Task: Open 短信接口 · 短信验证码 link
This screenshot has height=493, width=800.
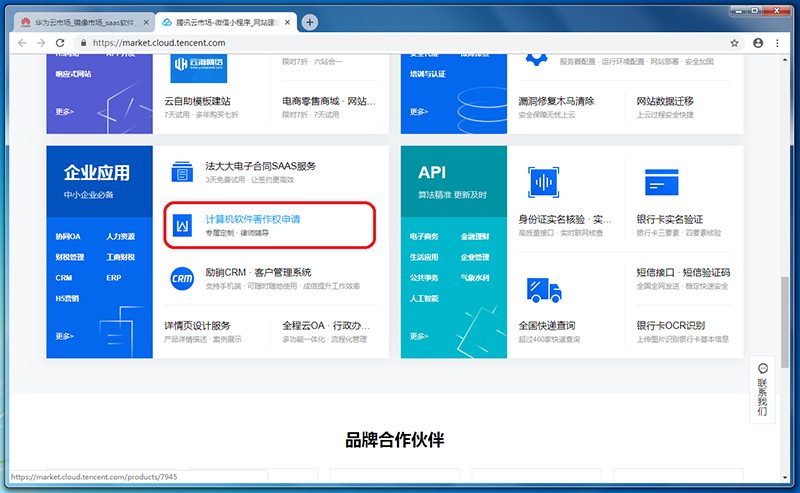Action: pos(683,273)
